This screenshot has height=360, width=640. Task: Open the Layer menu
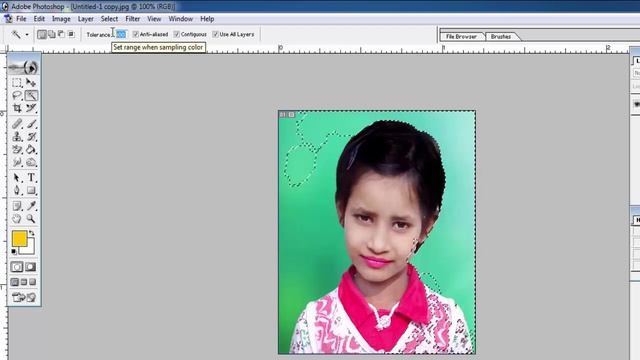point(86,19)
